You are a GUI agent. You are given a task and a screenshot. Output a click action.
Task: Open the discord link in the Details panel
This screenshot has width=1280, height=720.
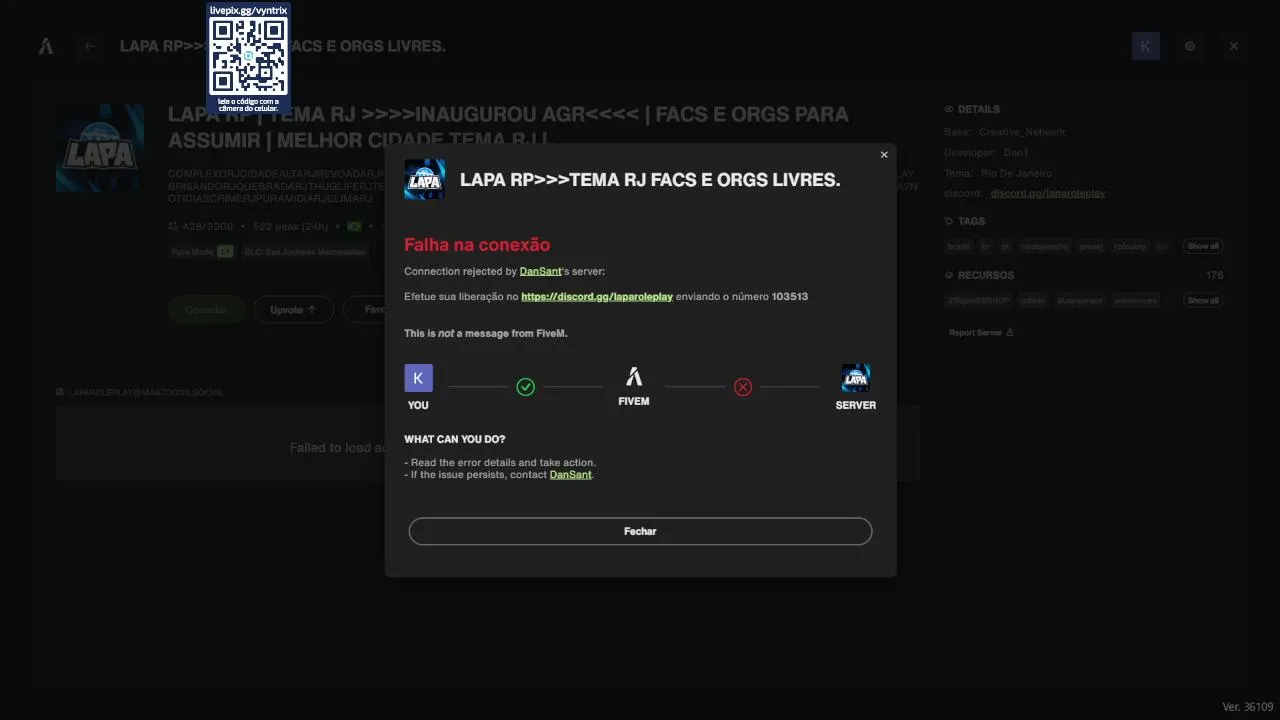pos(1048,193)
